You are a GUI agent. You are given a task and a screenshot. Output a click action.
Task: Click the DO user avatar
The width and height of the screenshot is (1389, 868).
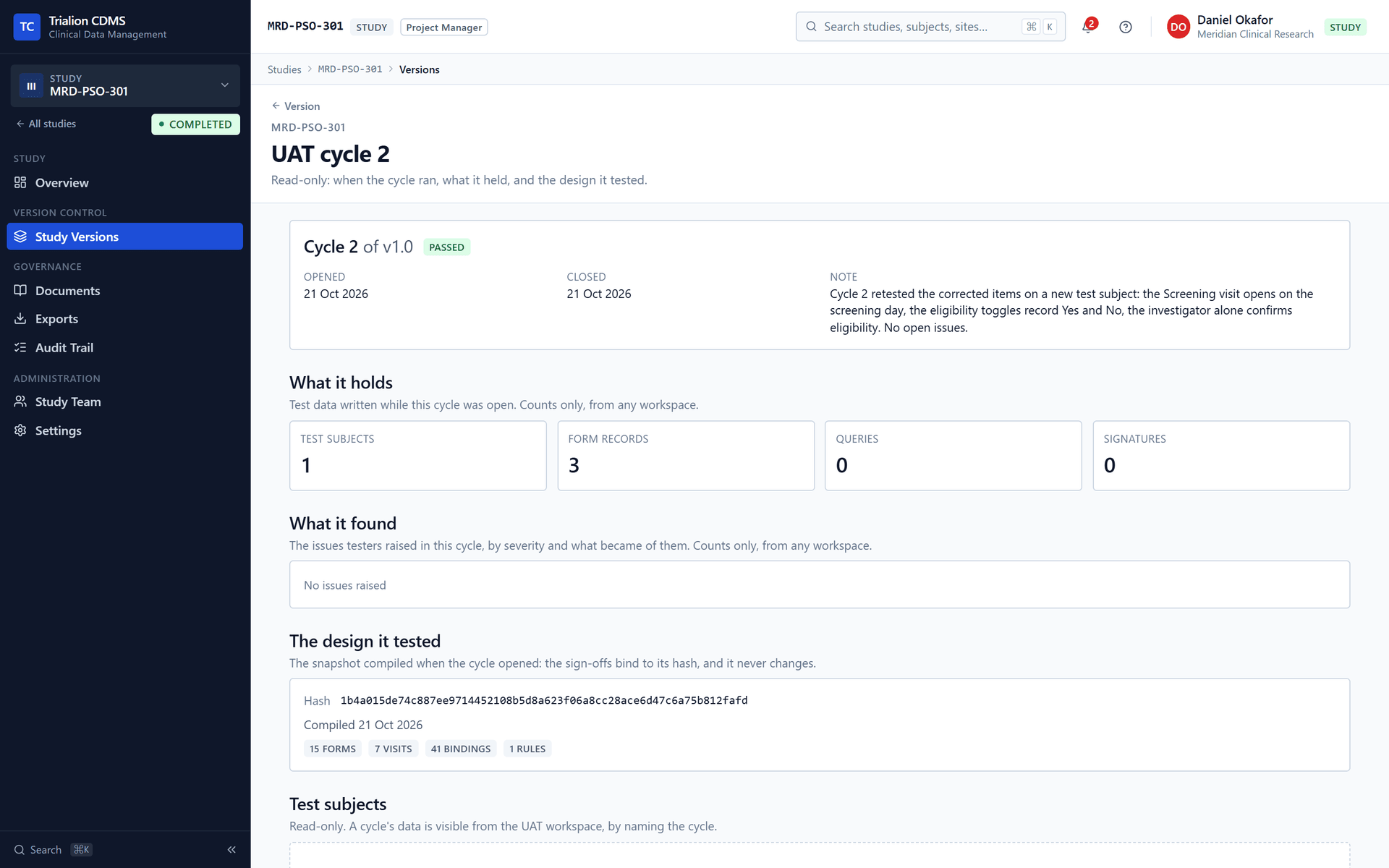pyautogui.click(x=1178, y=27)
